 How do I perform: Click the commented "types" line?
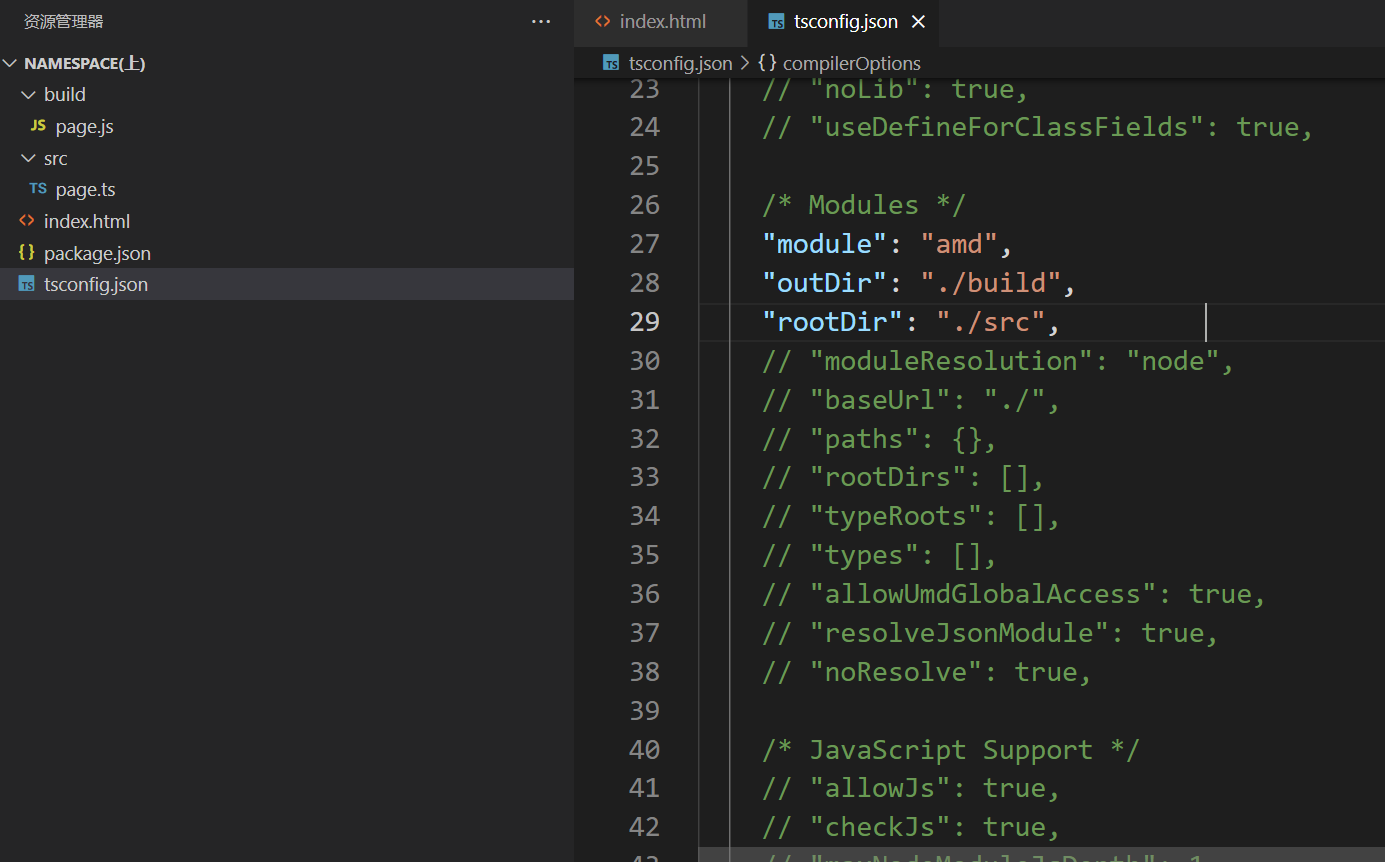click(x=879, y=555)
